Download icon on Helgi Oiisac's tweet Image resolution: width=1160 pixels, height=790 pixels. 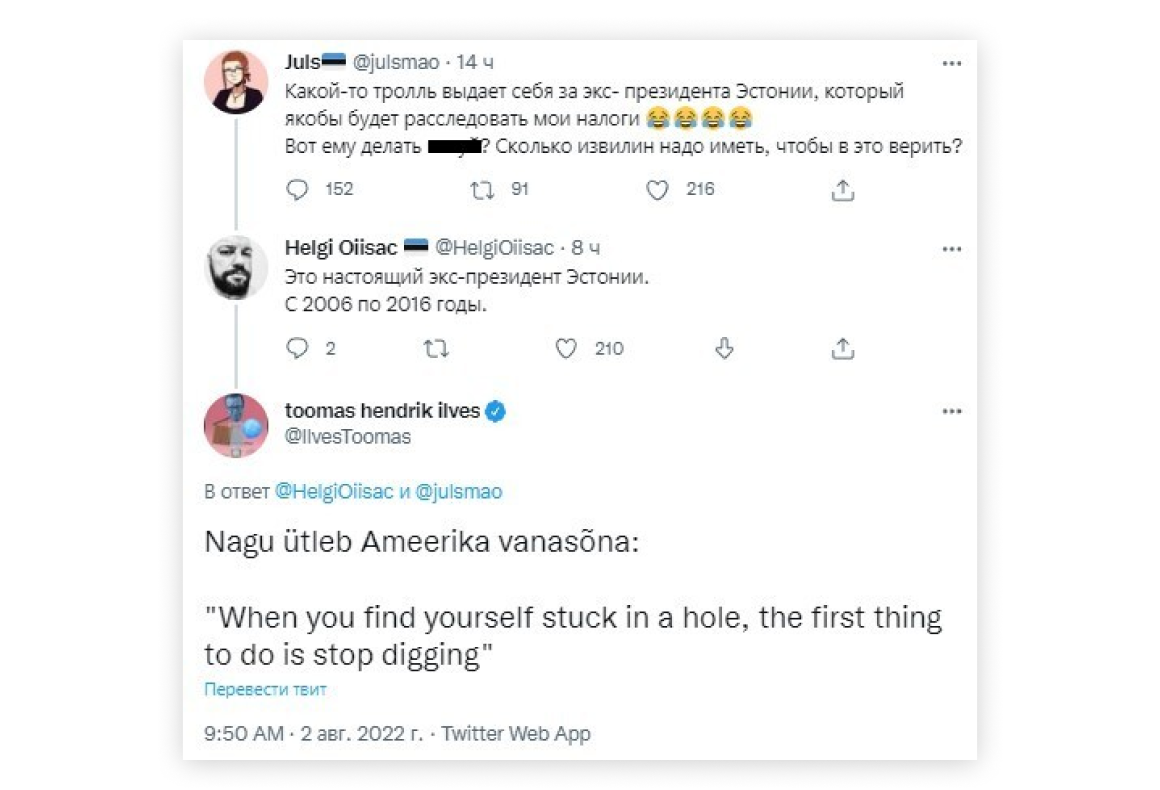pyautogui.click(x=726, y=348)
